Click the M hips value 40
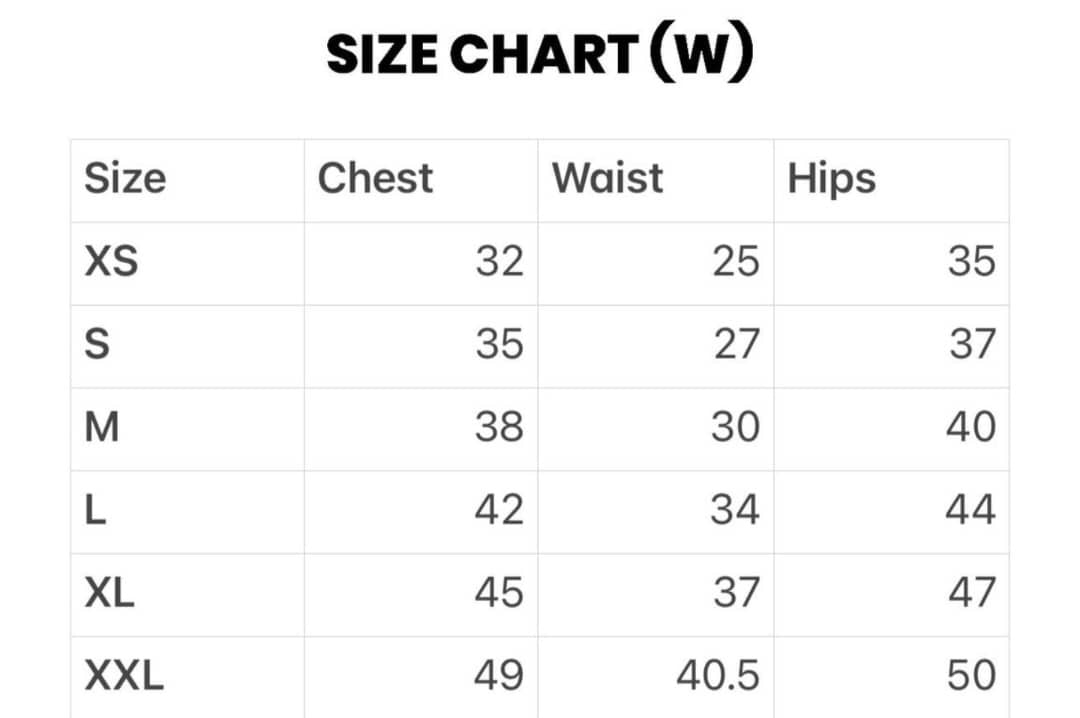Screen dimensions: 1080x718 click(970, 428)
